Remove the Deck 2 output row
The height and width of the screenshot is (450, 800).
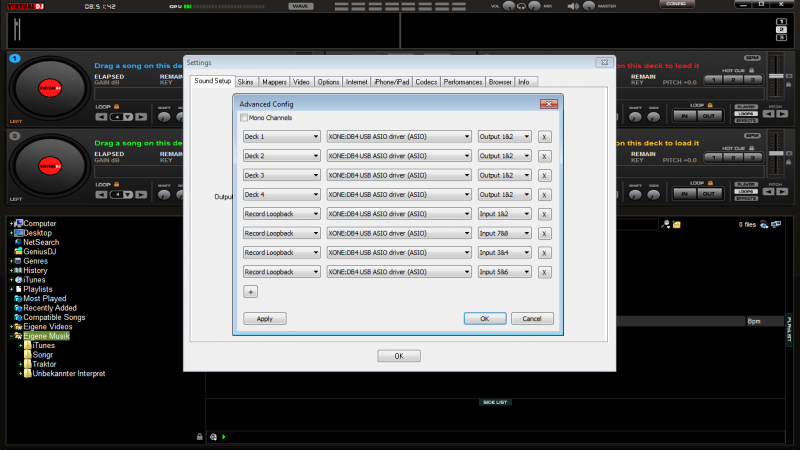click(x=544, y=156)
